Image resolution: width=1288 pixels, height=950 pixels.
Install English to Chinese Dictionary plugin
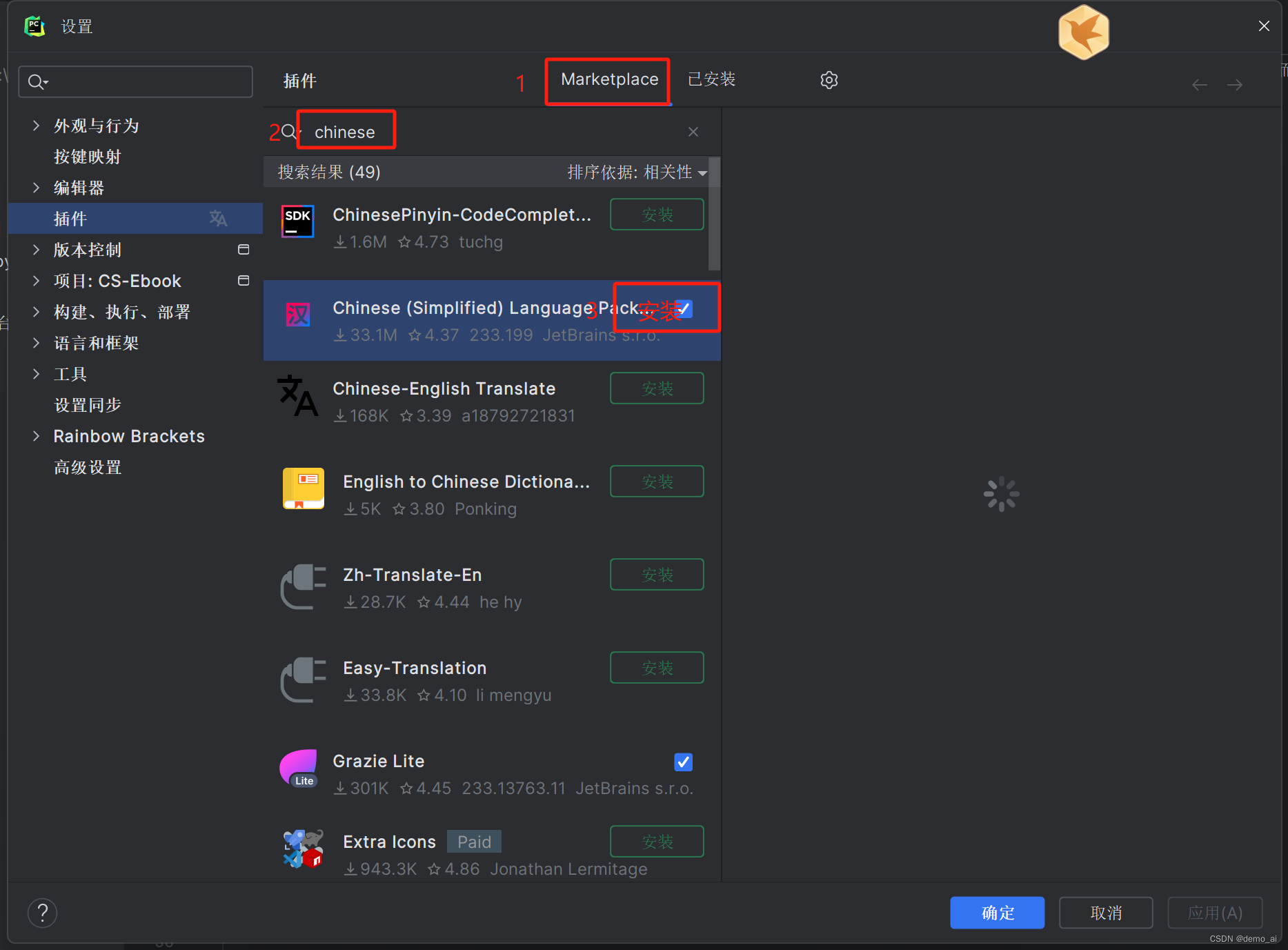coord(657,482)
